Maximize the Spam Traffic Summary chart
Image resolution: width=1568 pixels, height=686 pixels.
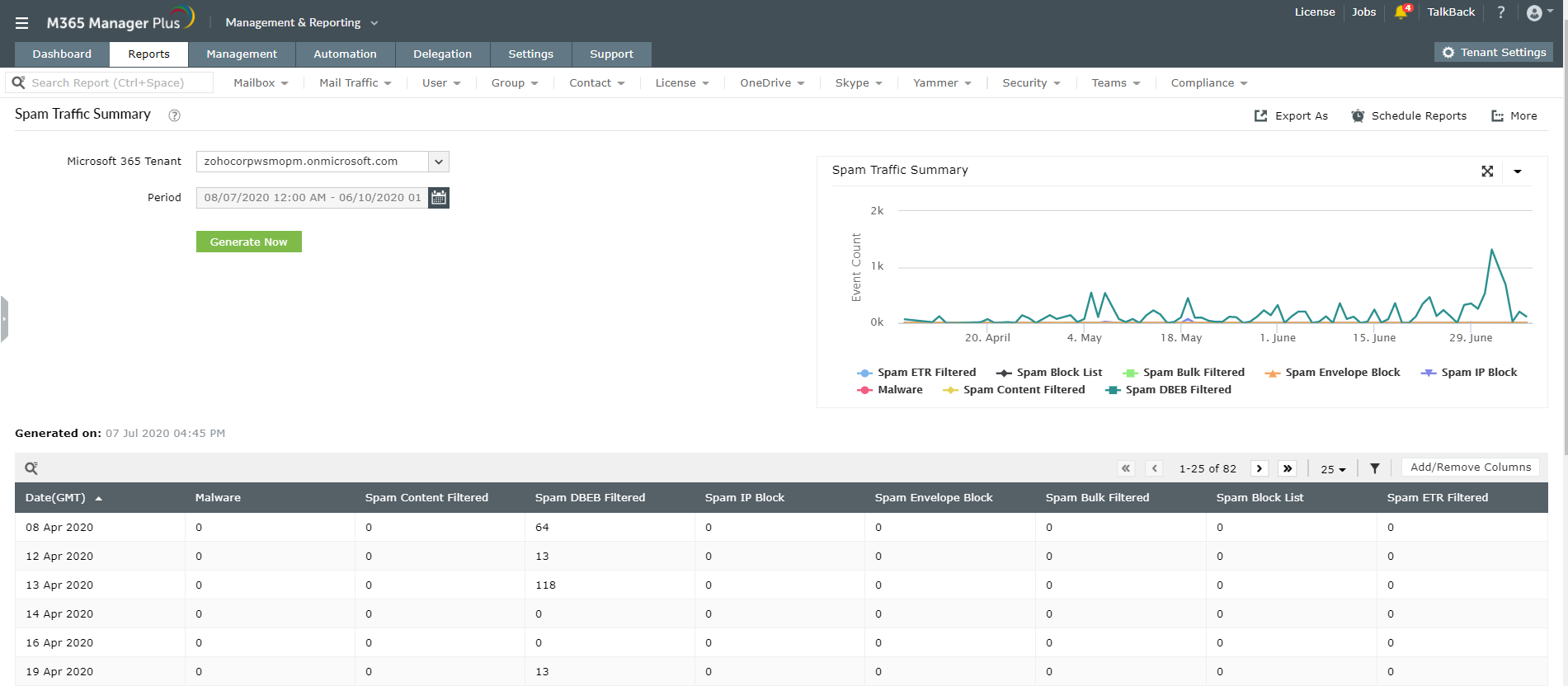tap(1487, 171)
